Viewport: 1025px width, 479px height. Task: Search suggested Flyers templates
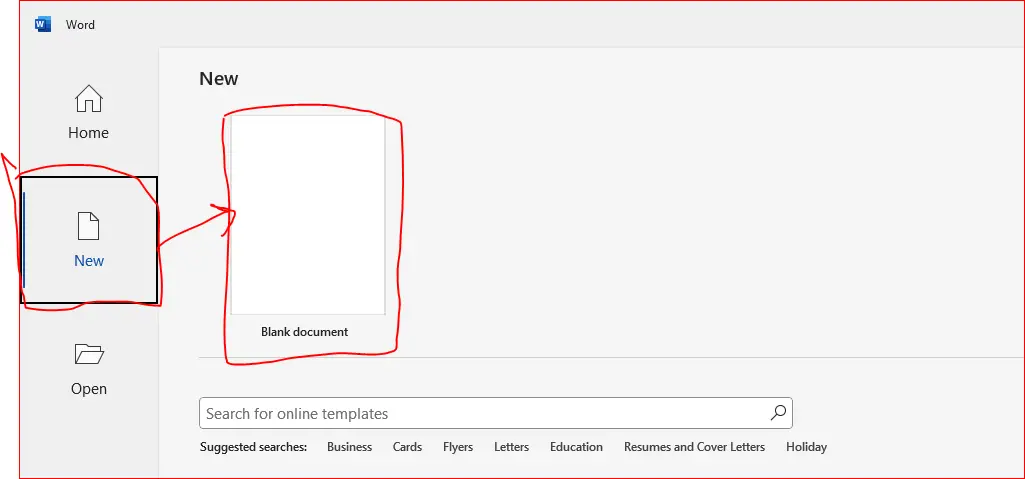coord(458,447)
